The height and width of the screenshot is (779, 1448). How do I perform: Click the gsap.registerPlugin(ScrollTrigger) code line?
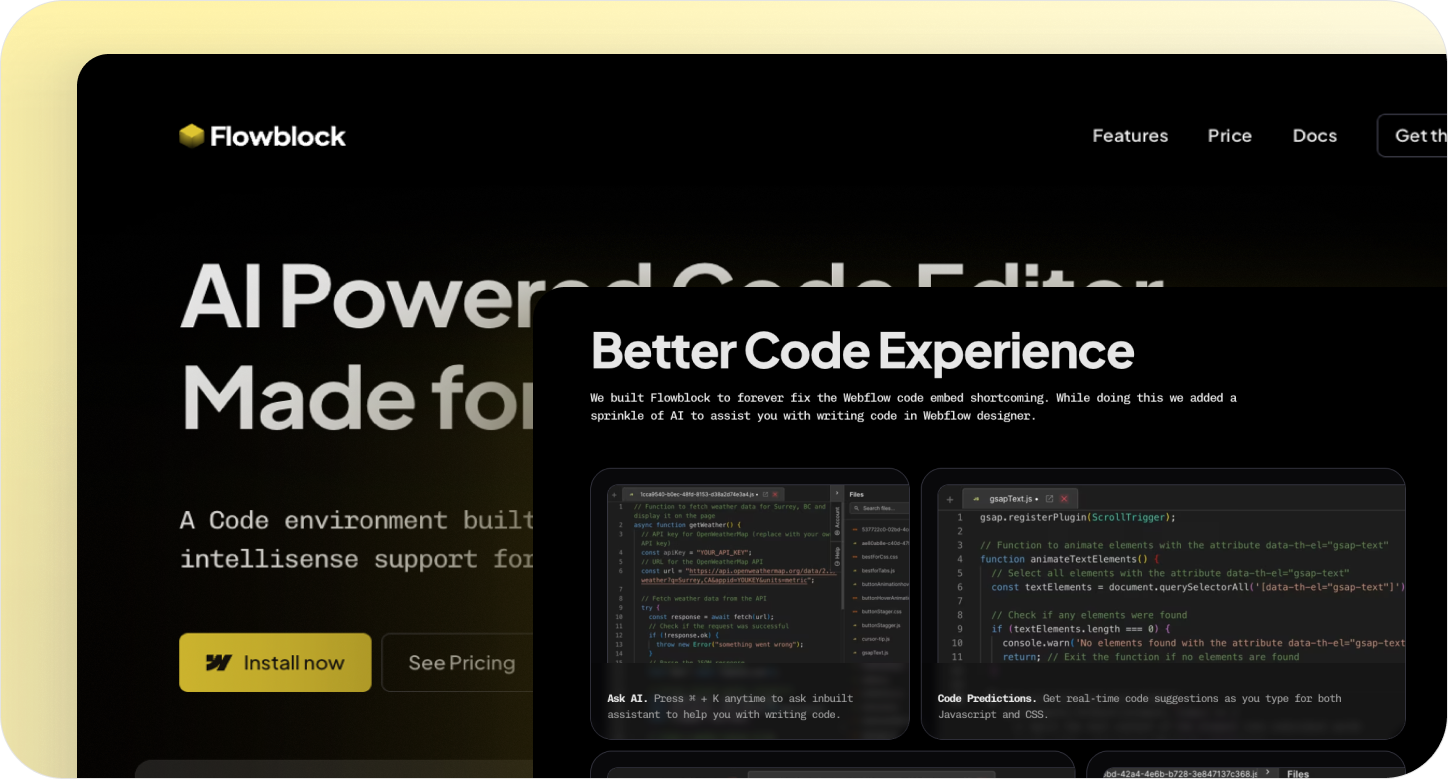[x=1078, y=517]
